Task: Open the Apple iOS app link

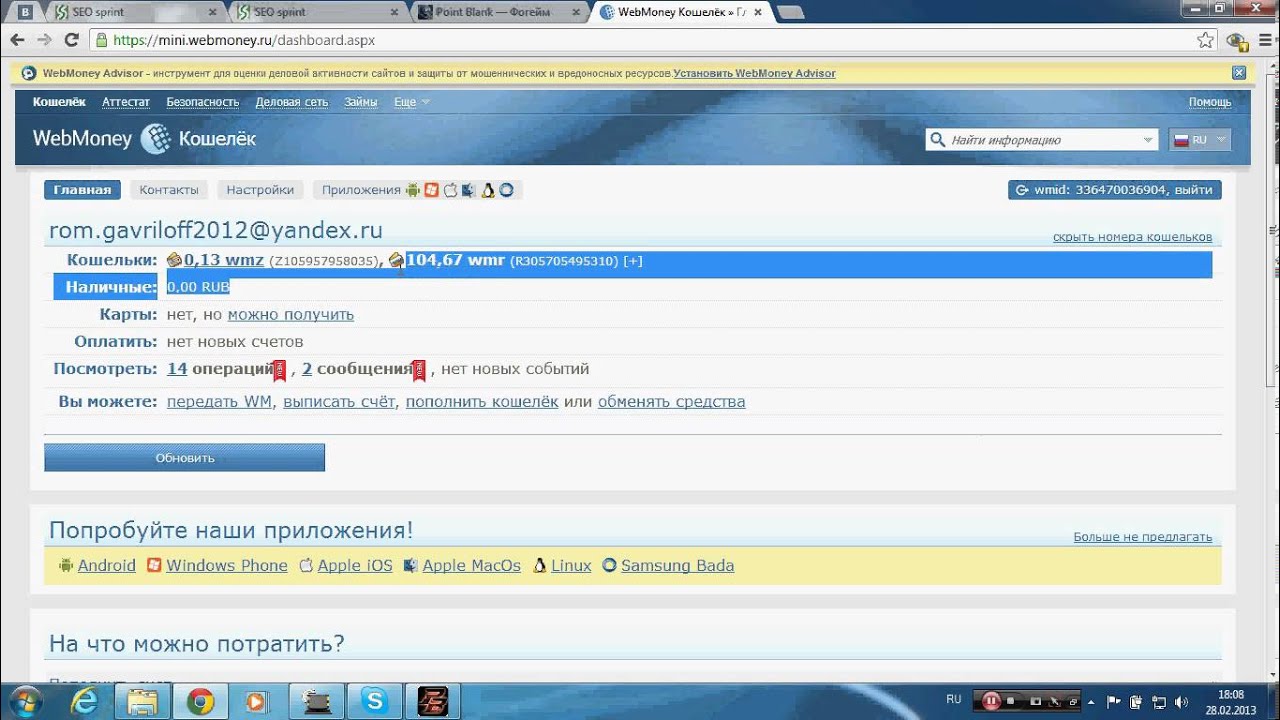Action: 354,565
